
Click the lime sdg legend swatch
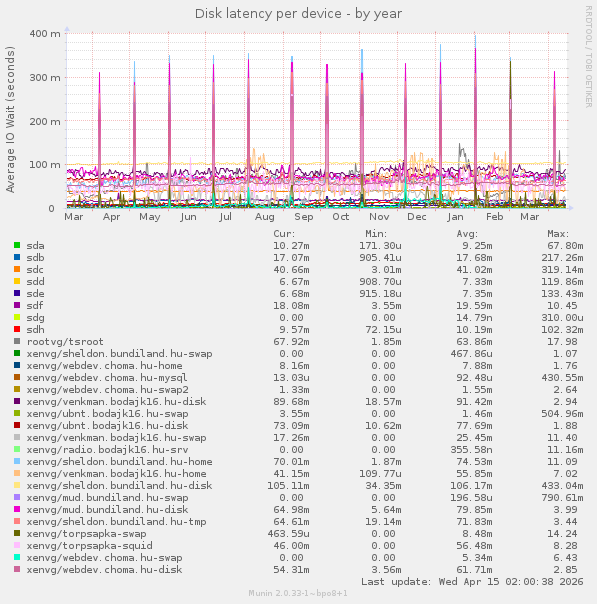[x=17, y=317]
